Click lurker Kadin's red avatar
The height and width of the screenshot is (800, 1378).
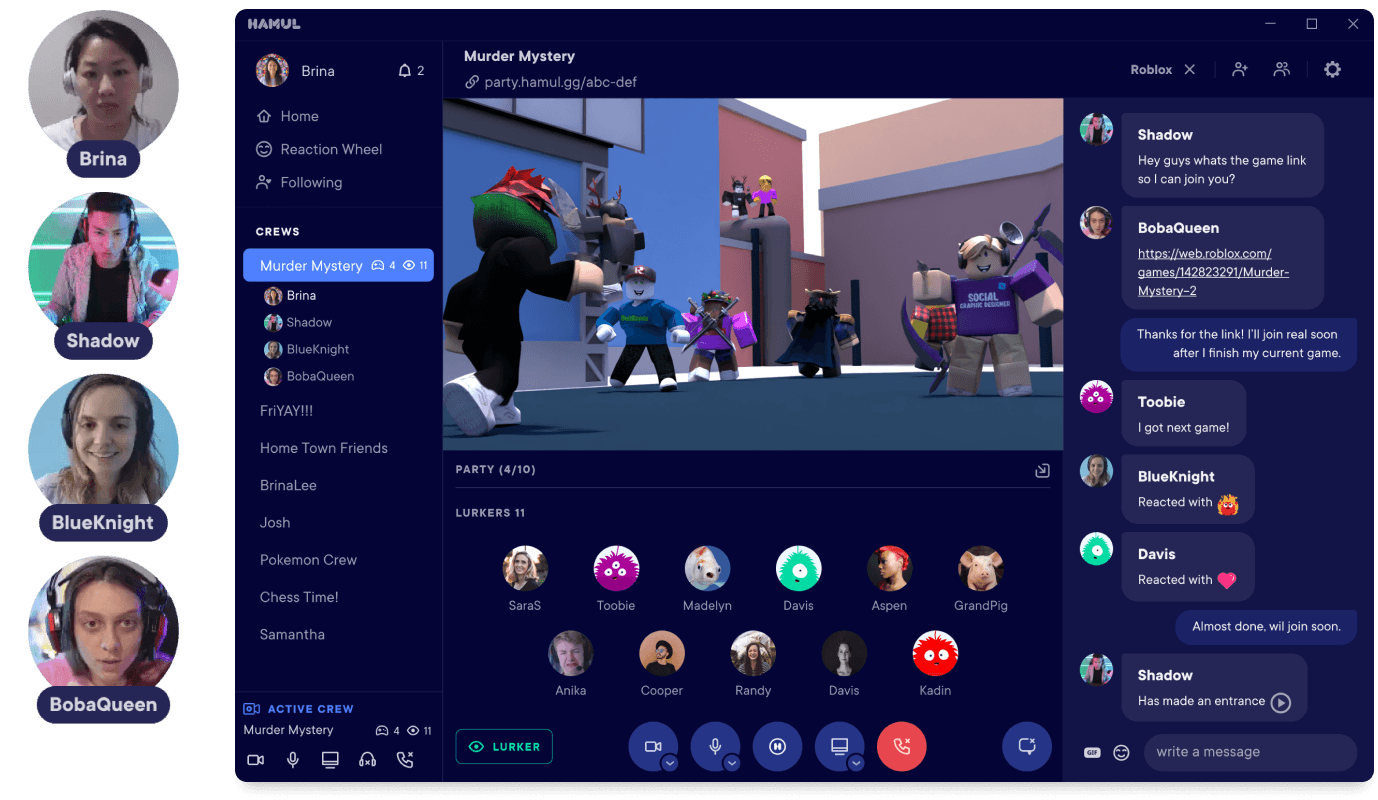click(935, 653)
